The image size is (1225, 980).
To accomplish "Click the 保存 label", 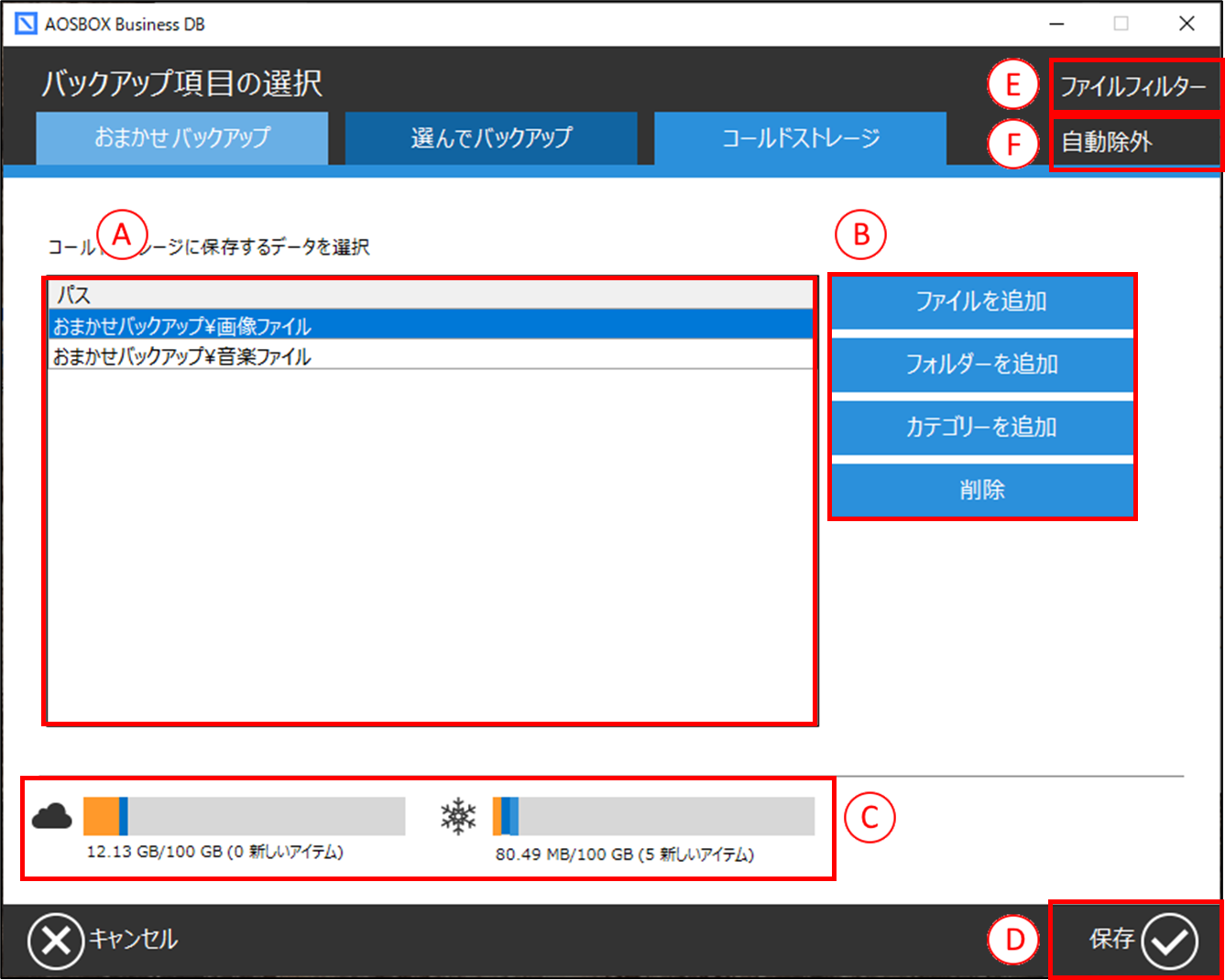I will (1112, 939).
